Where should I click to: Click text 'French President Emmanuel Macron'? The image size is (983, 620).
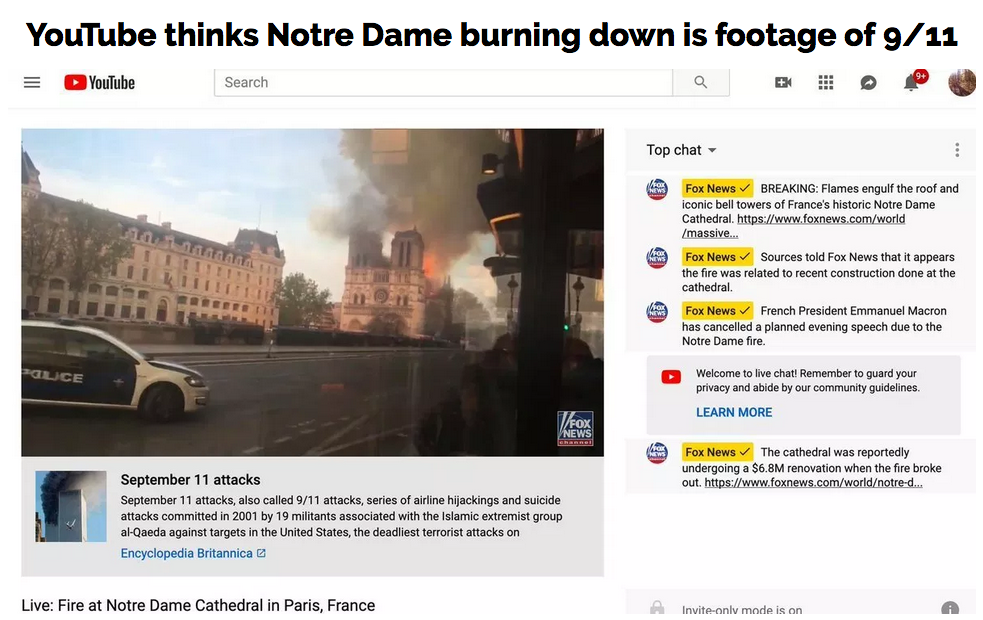click(x=853, y=311)
